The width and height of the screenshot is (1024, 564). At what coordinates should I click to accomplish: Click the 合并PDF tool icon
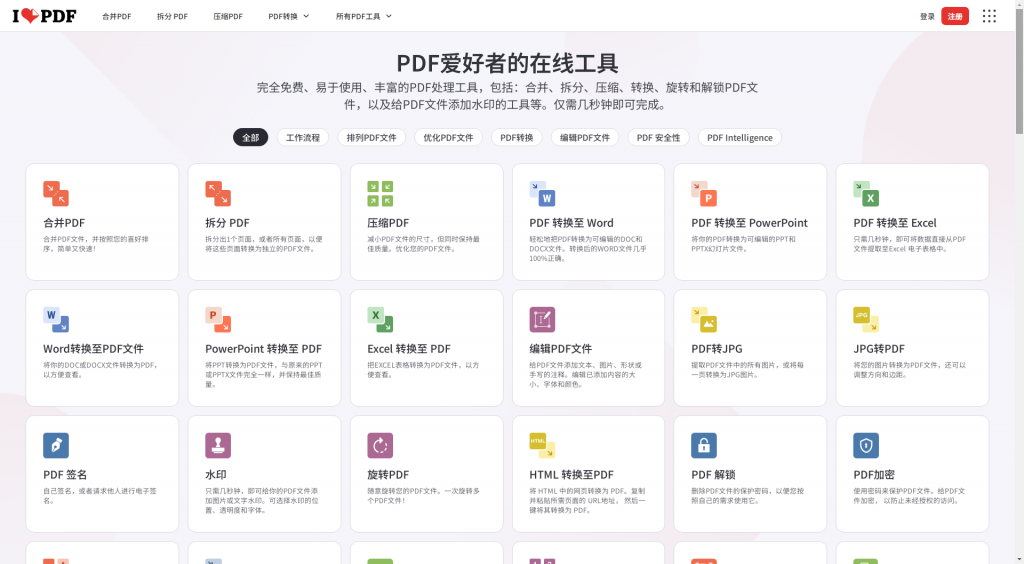tap(56, 193)
